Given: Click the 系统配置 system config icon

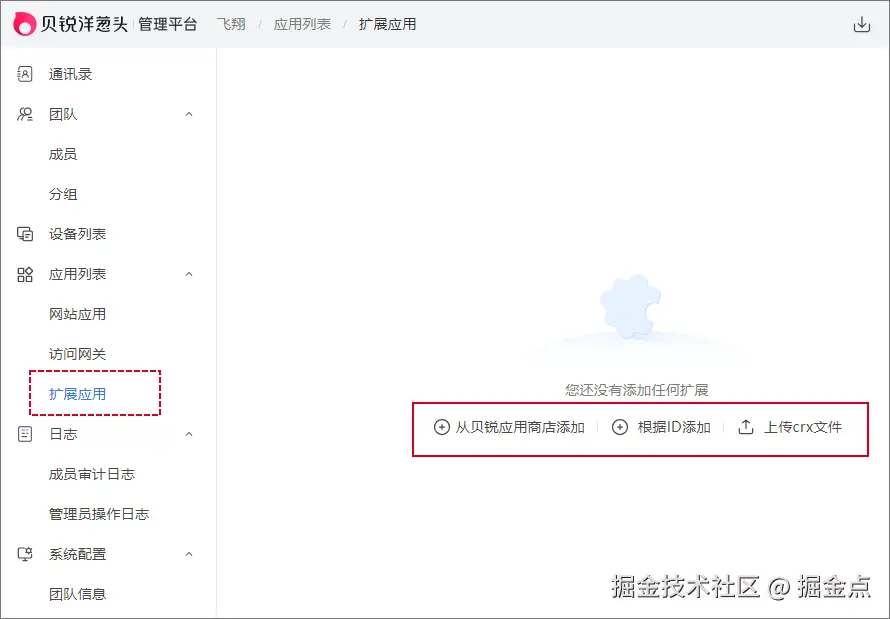Looking at the screenshot, I should (x=24, y=554).
